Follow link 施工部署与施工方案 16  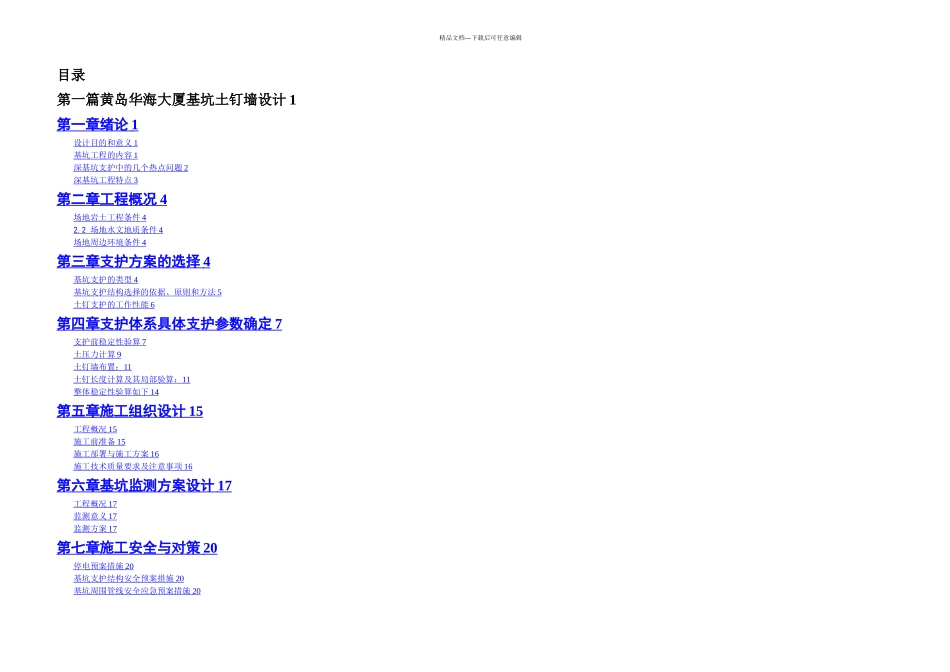[116, 454]
